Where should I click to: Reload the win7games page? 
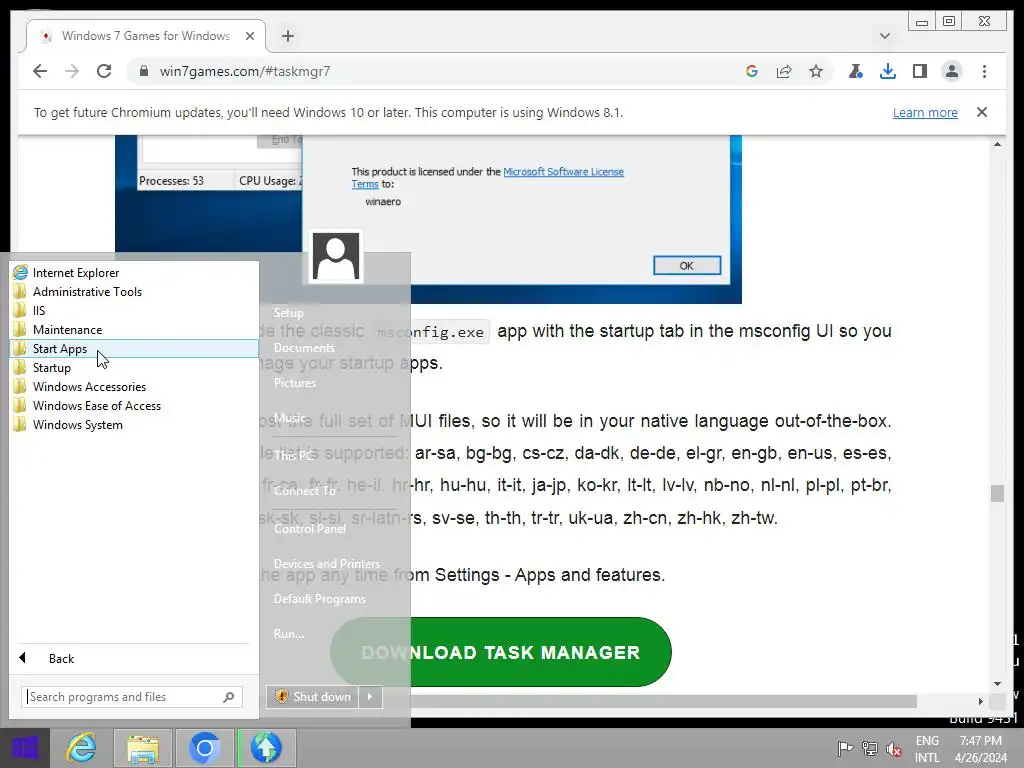point(104,71)
